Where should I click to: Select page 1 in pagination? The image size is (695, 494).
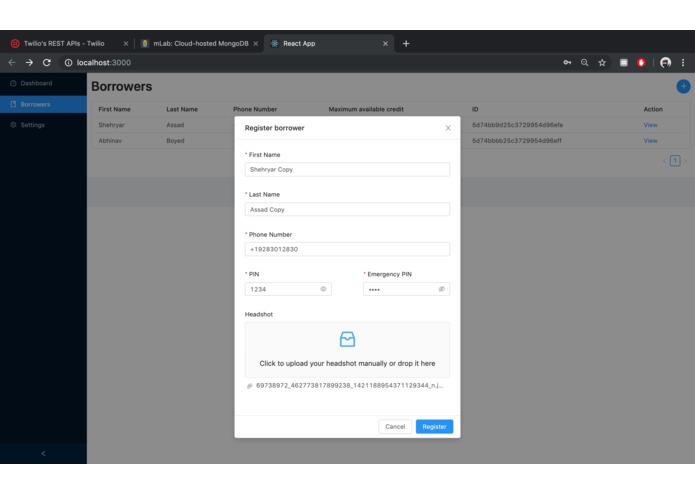675,160
